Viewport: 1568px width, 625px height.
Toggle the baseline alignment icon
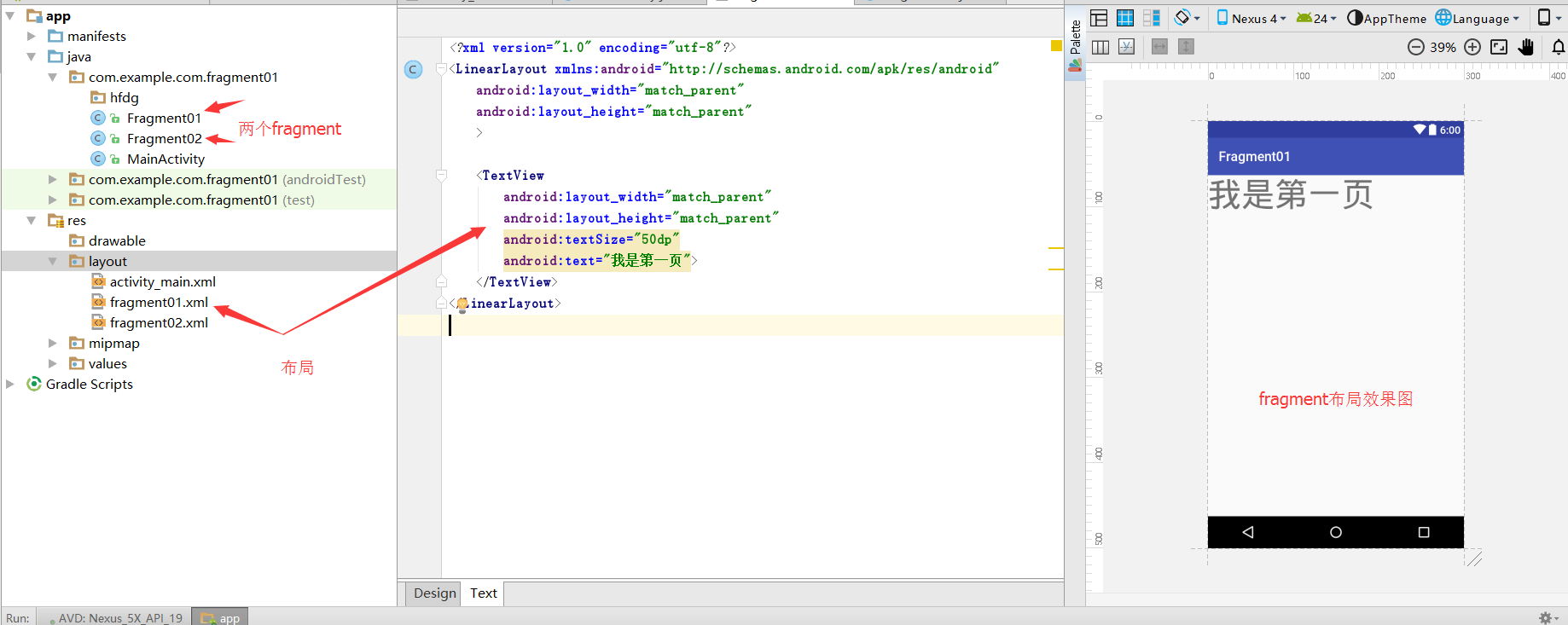click(1127, 47)
